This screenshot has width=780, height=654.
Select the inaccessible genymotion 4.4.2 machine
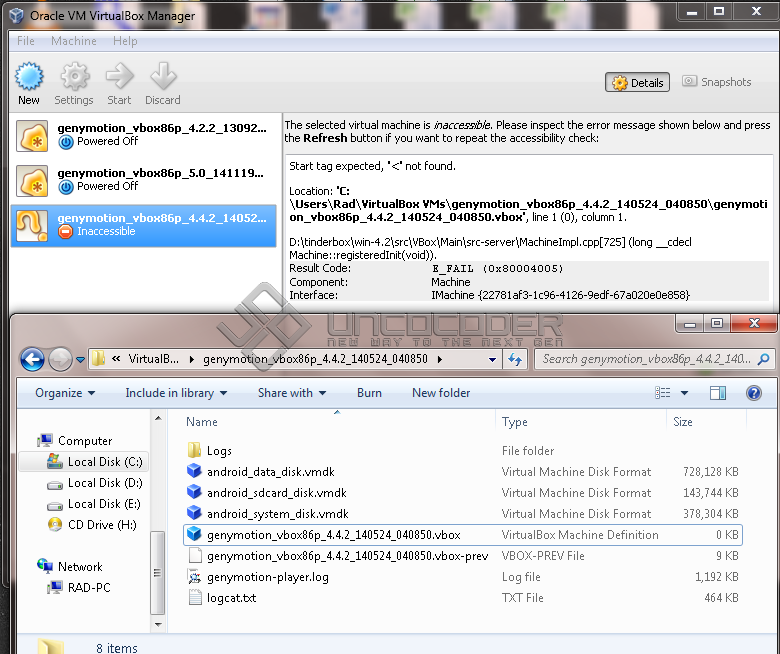pyautogui.click(x=143, y=225)
